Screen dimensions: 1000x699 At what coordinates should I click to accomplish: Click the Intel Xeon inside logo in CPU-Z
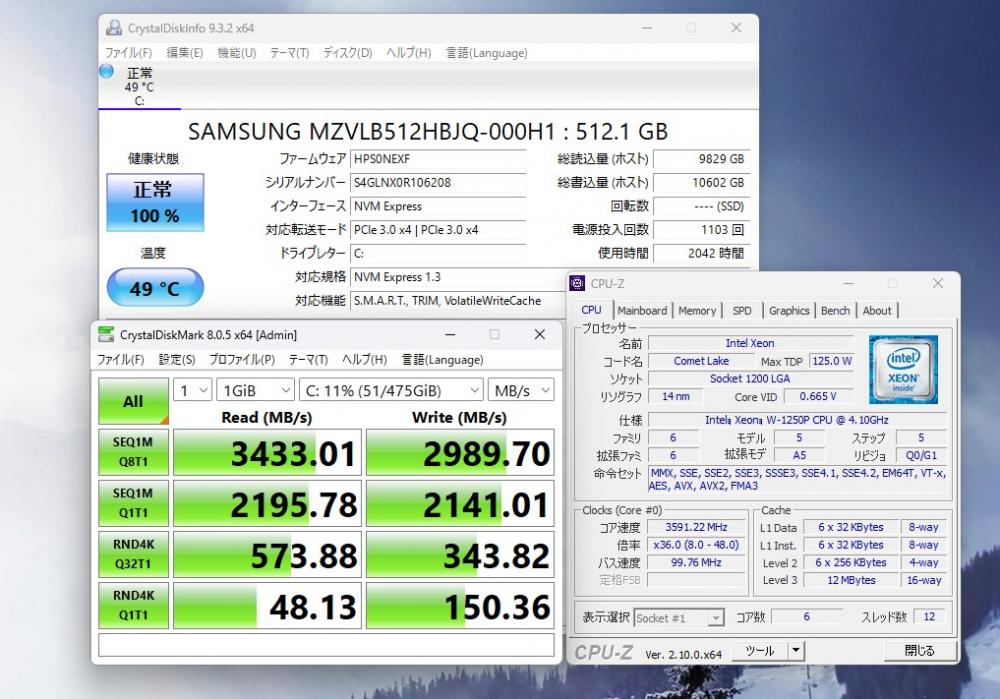[x=903, y=369]
